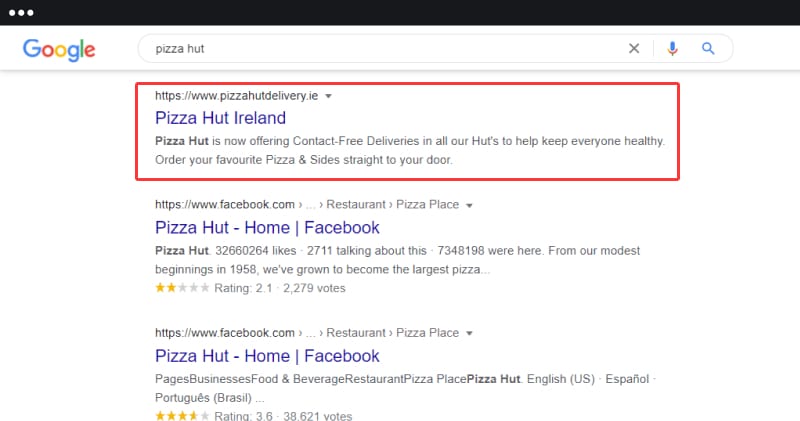Viewport: 800px width, 421px height.
Task: Clear the search box with X icon
Action: click(634, 48)
